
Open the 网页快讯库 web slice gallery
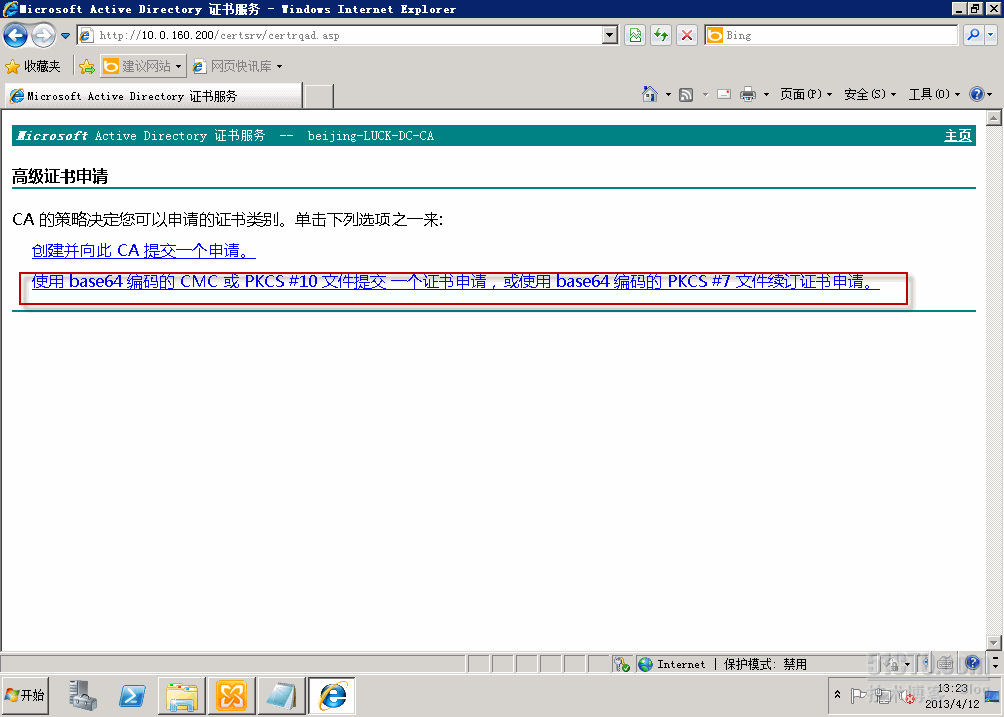(238, 66)
